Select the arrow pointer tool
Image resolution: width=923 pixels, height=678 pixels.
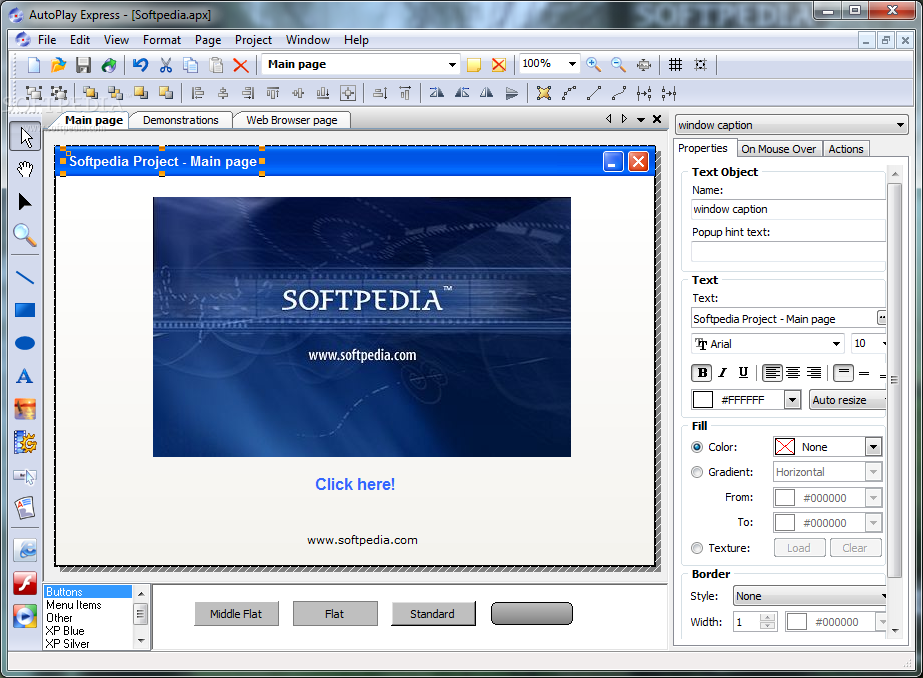[25, 137]
